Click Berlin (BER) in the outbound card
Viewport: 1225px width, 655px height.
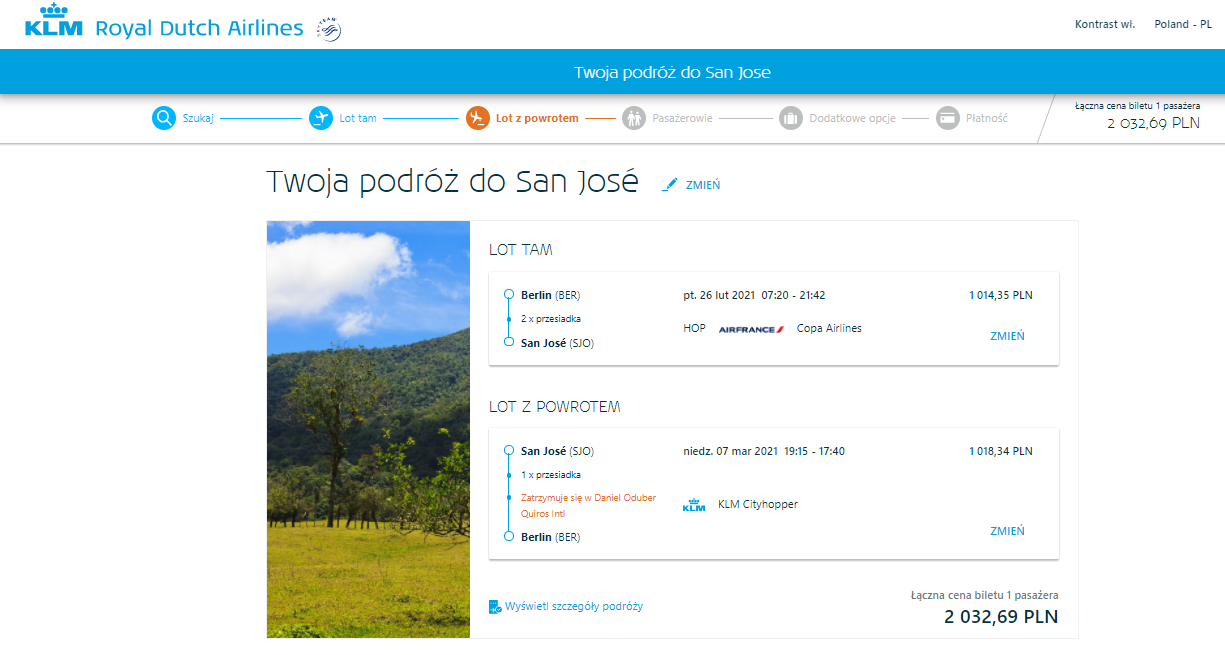coord(550,295)
